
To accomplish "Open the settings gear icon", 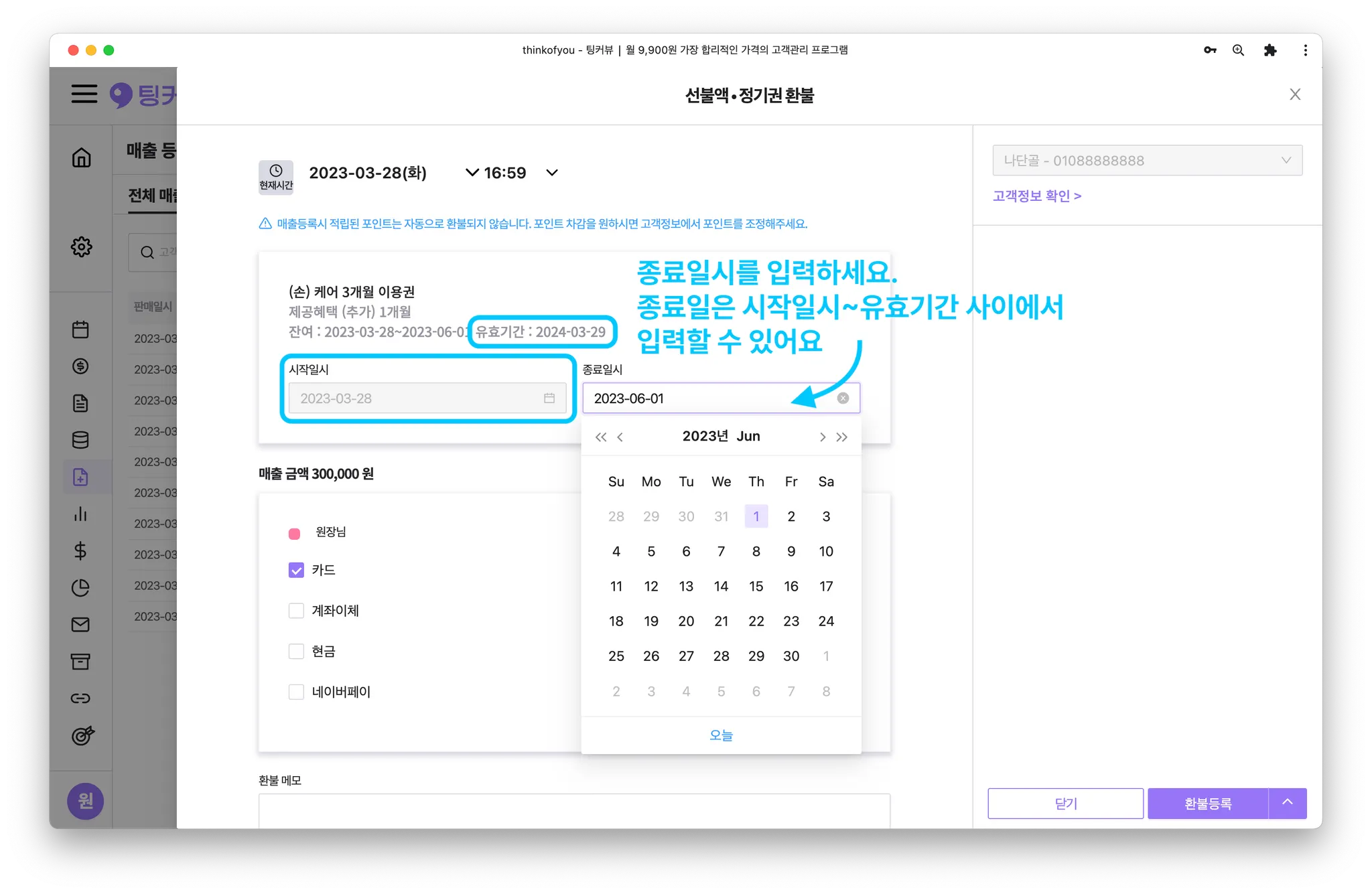I will 81,246.
